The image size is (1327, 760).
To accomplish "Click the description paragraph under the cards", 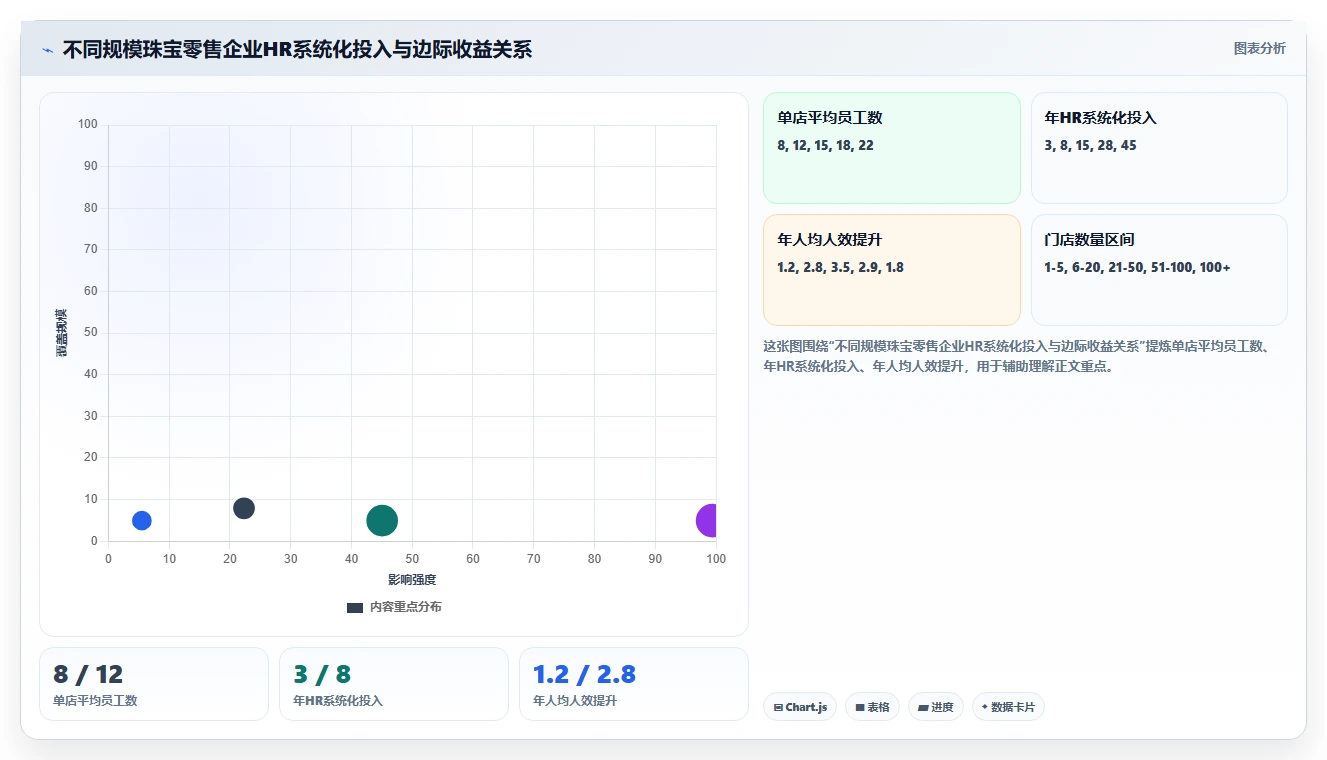I will point(1018,356).
